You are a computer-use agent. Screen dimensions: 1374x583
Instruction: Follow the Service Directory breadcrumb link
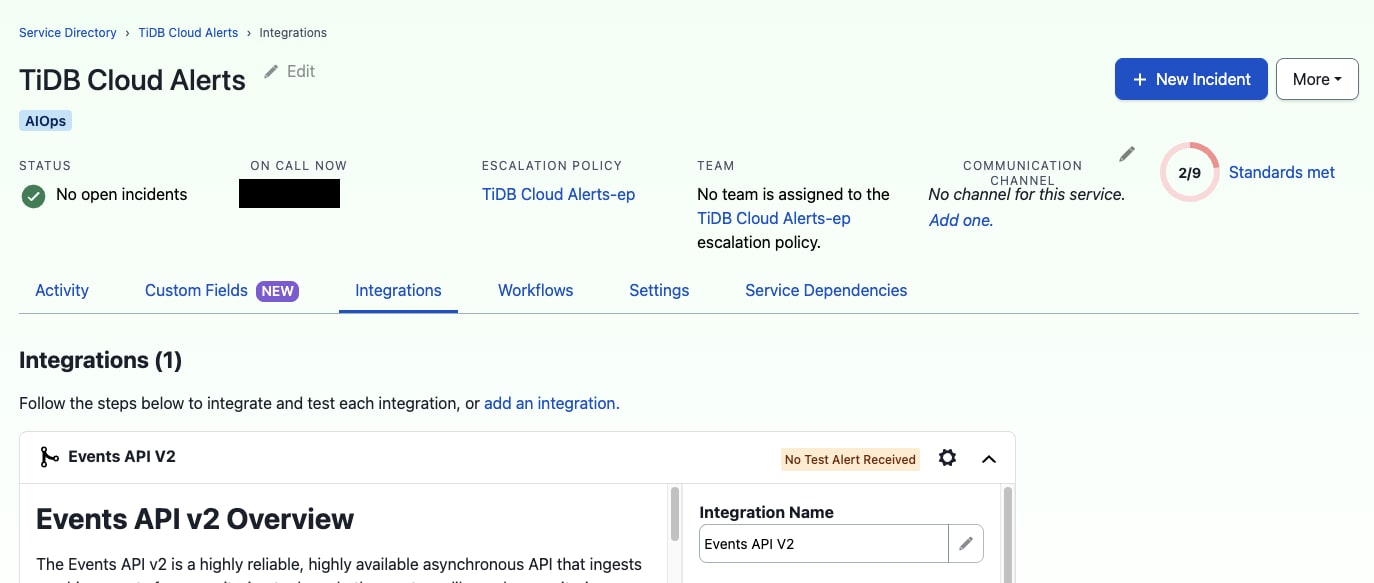[68, 33]
